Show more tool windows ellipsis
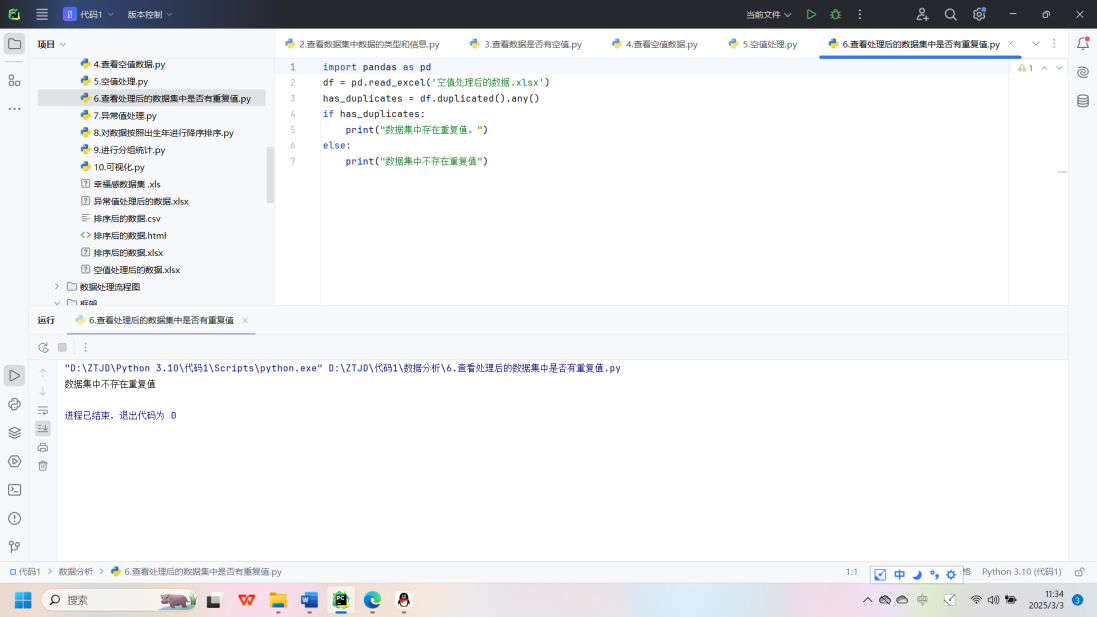Screen dimensions: 1097x617 [x=14, y=109]
